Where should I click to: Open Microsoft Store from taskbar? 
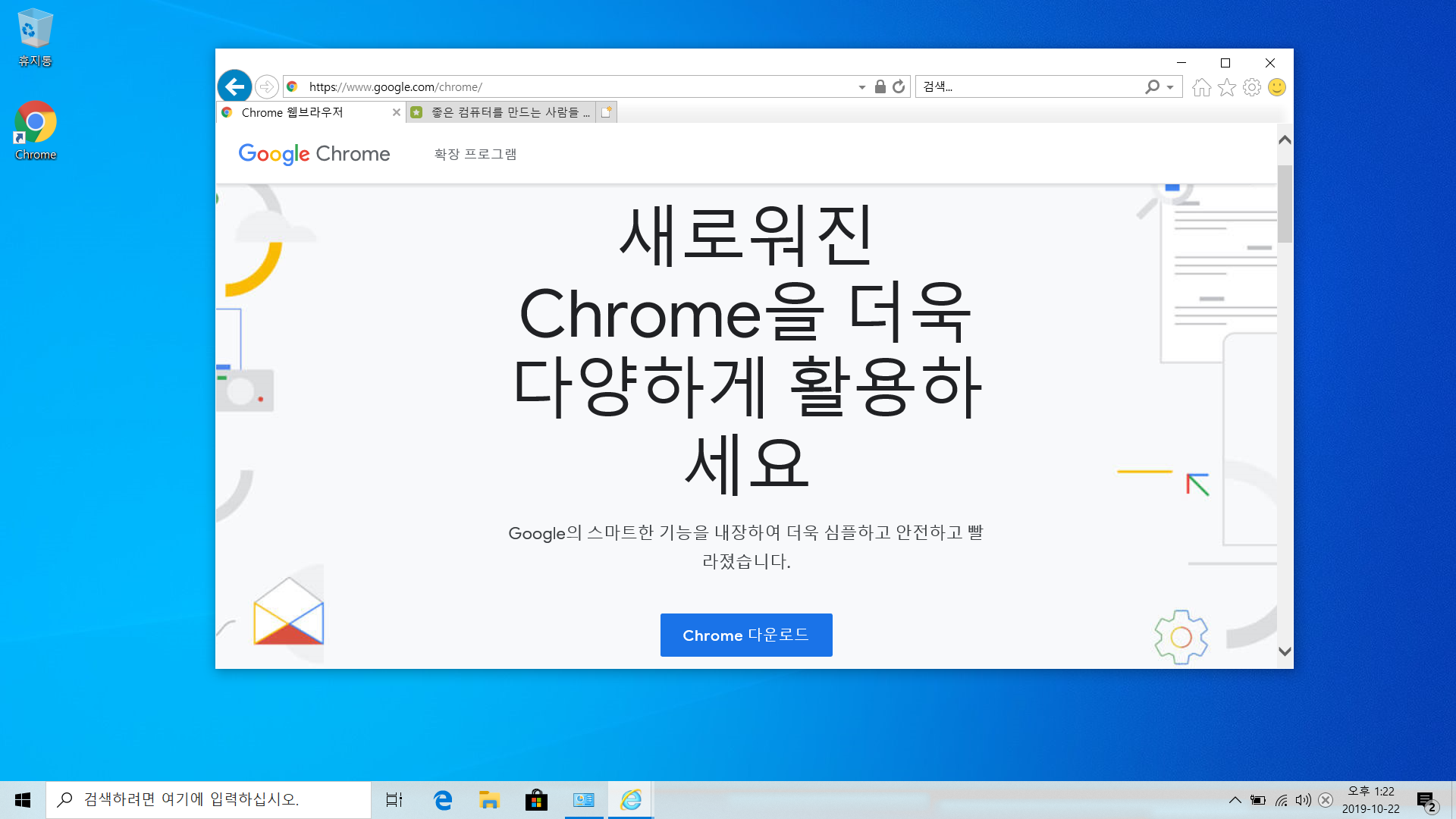(536, 800)
